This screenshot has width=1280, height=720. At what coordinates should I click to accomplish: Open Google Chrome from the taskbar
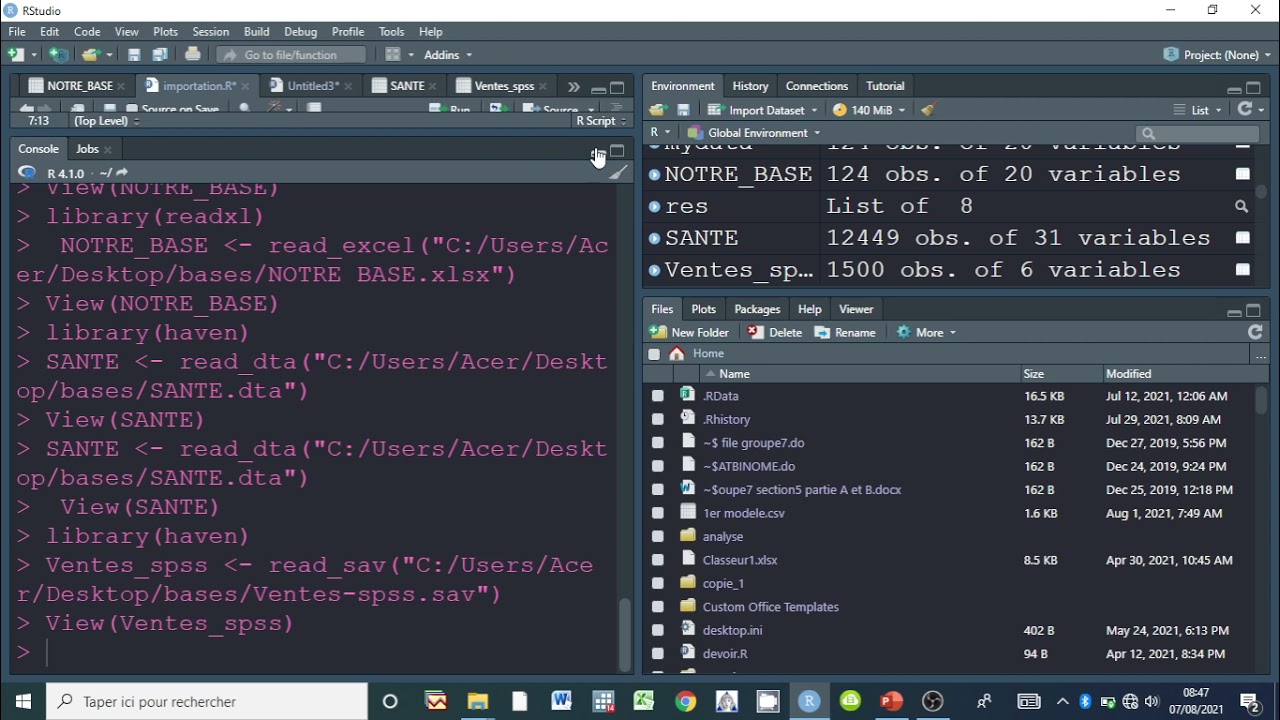[685, 701]
